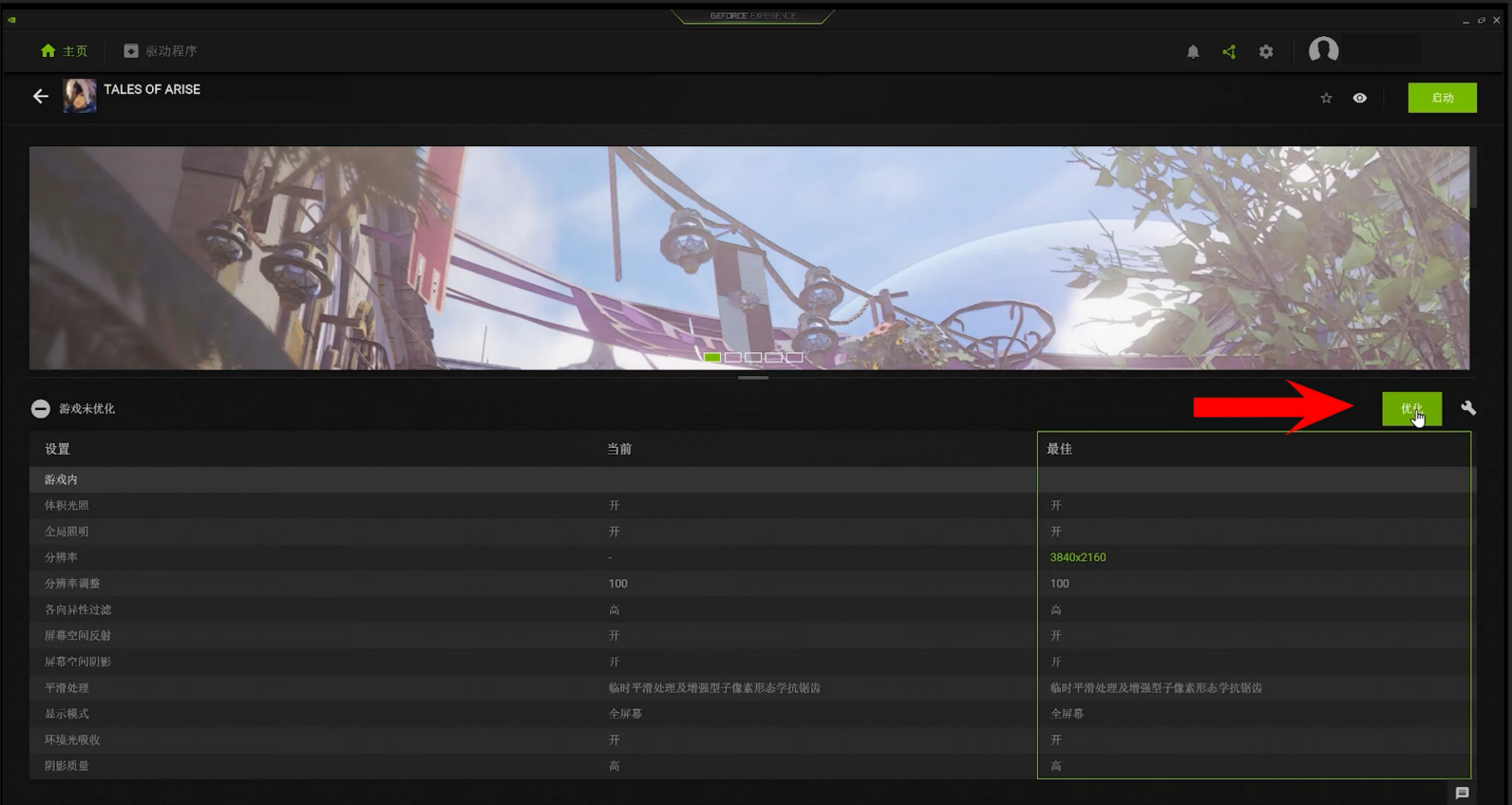Click the back arrow beside Tales of Arise

click(x=40, y=96)
